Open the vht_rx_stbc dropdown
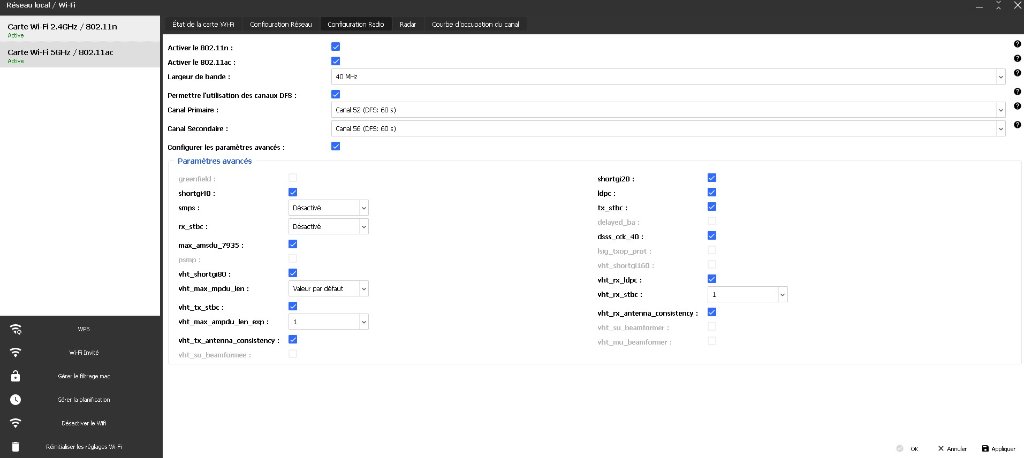 click(x=747, y=295)
